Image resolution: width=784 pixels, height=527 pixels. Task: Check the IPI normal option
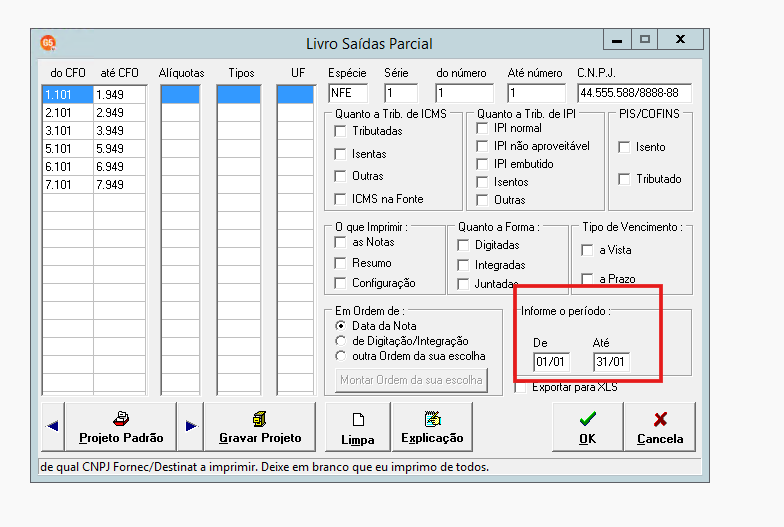pos(482,128)
